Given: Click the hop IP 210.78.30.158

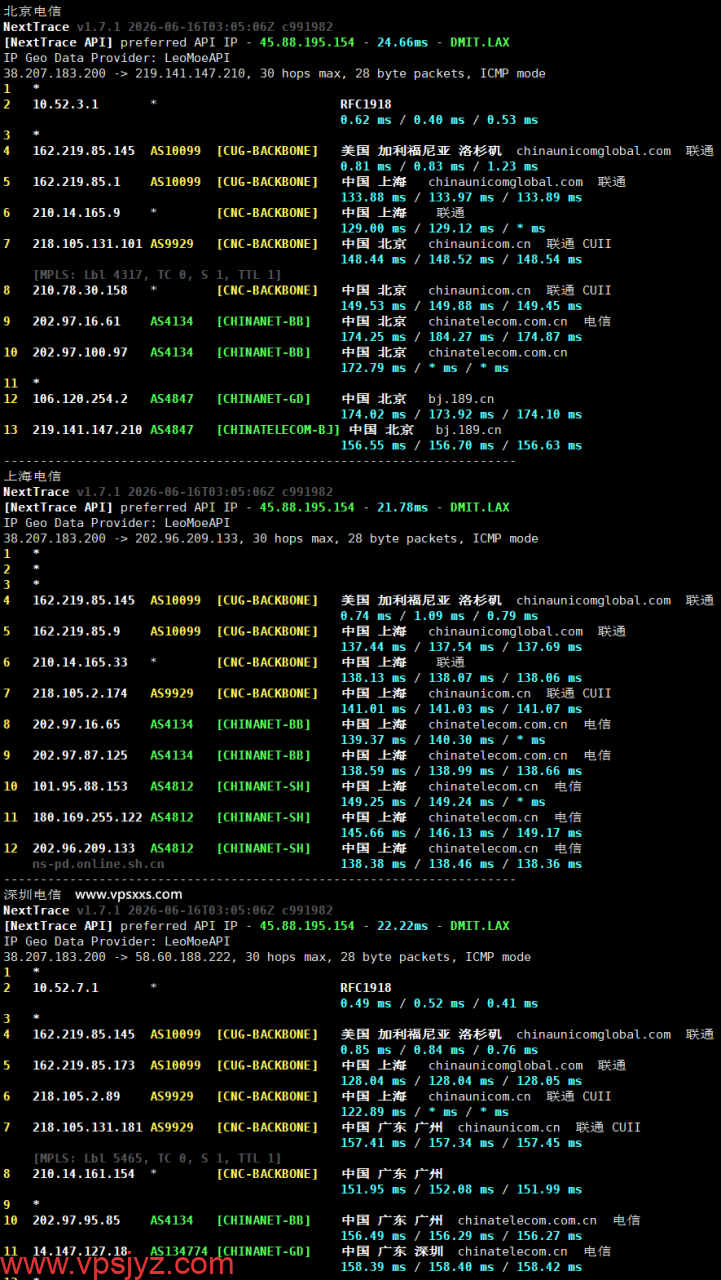Looking at the screenshot, I should tap(81, 290).
